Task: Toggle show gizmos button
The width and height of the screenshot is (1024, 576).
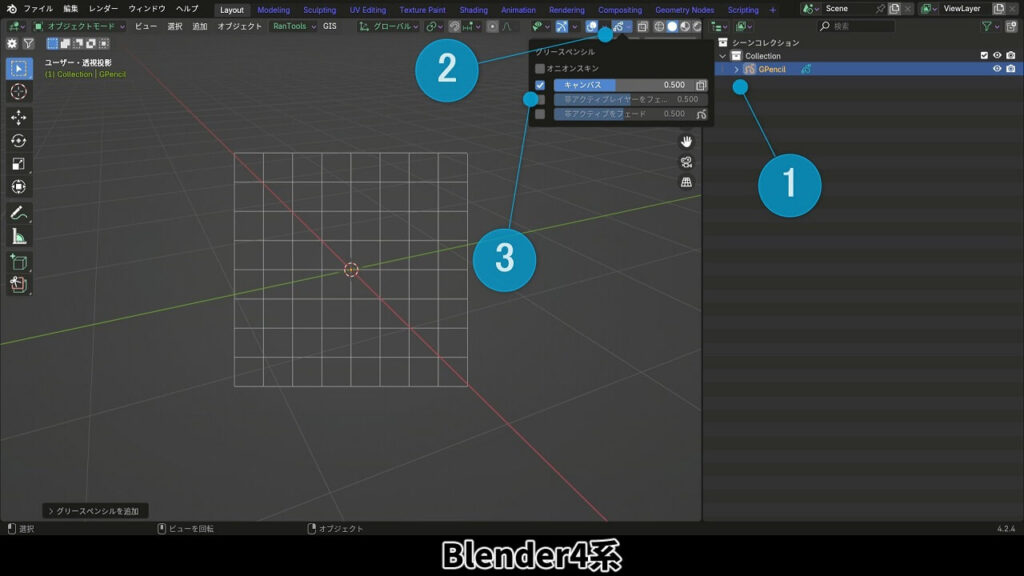Action: (562, 27)
